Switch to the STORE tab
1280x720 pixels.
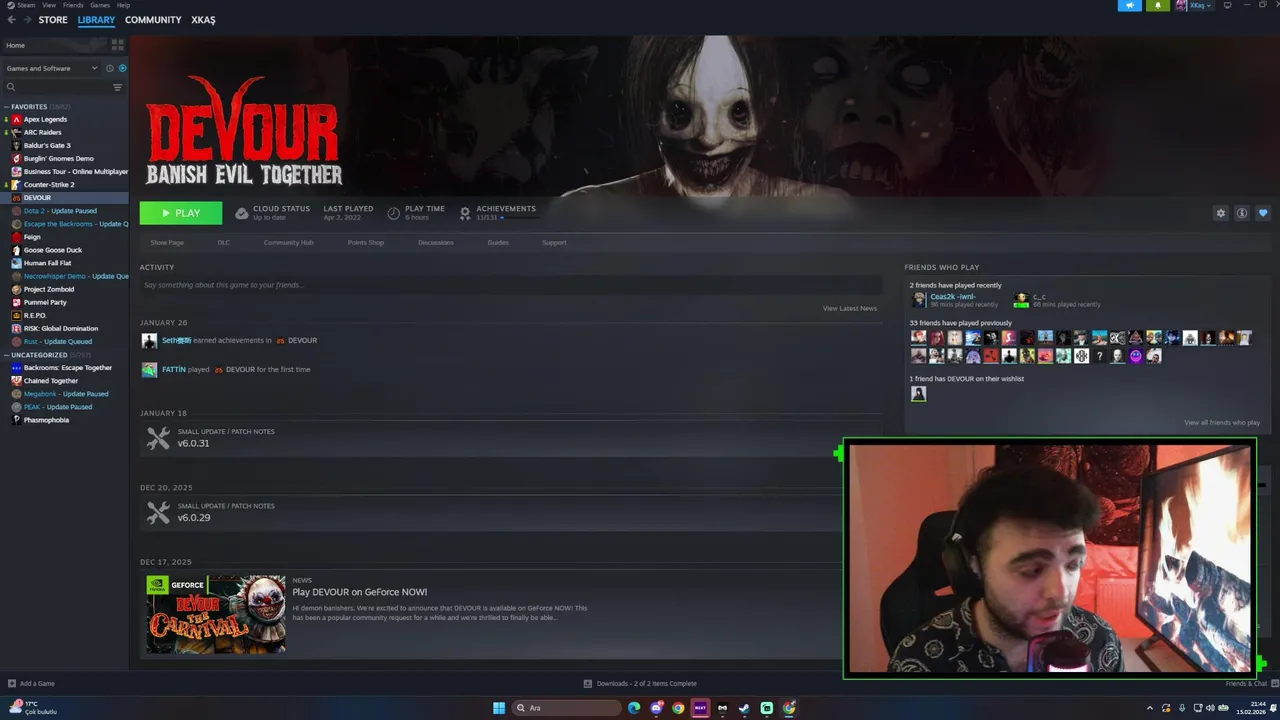(x=53, y=20)
